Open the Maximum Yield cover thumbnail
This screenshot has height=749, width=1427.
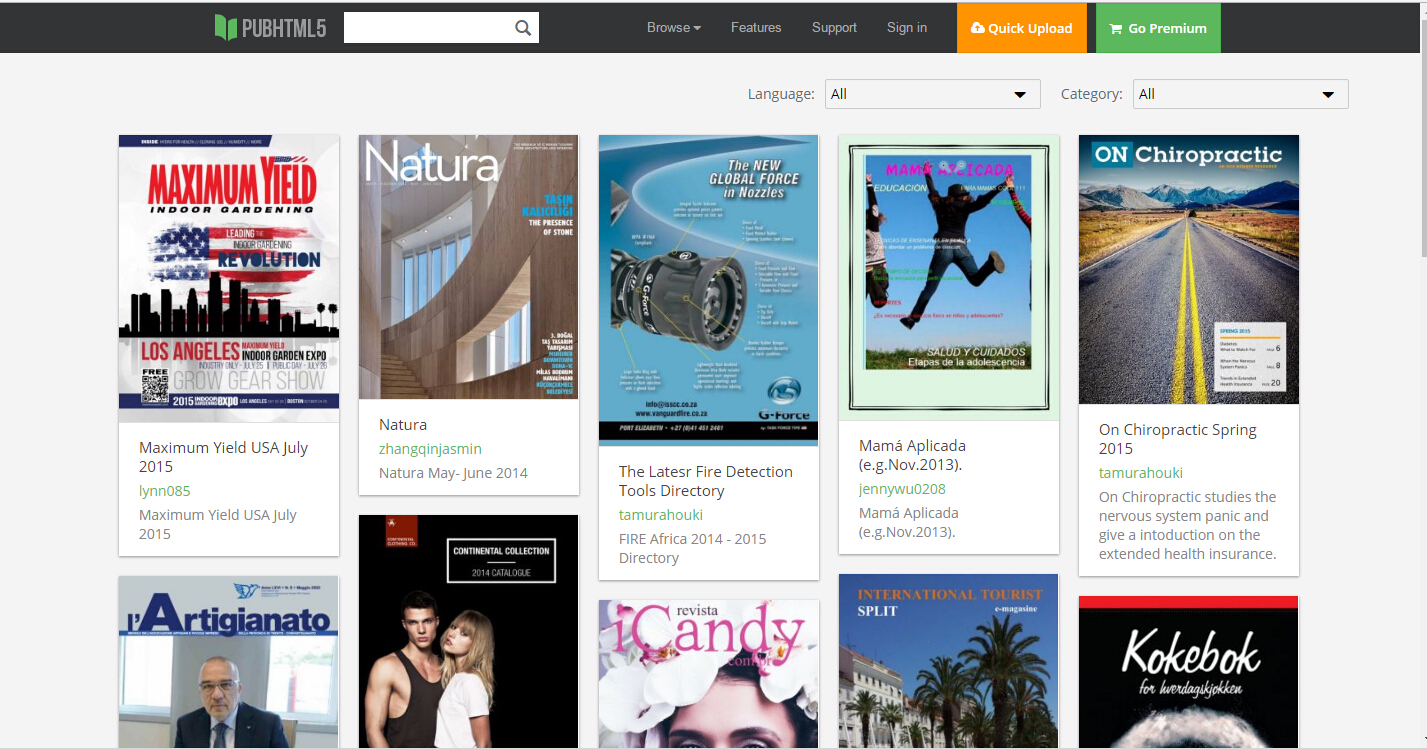229,278
